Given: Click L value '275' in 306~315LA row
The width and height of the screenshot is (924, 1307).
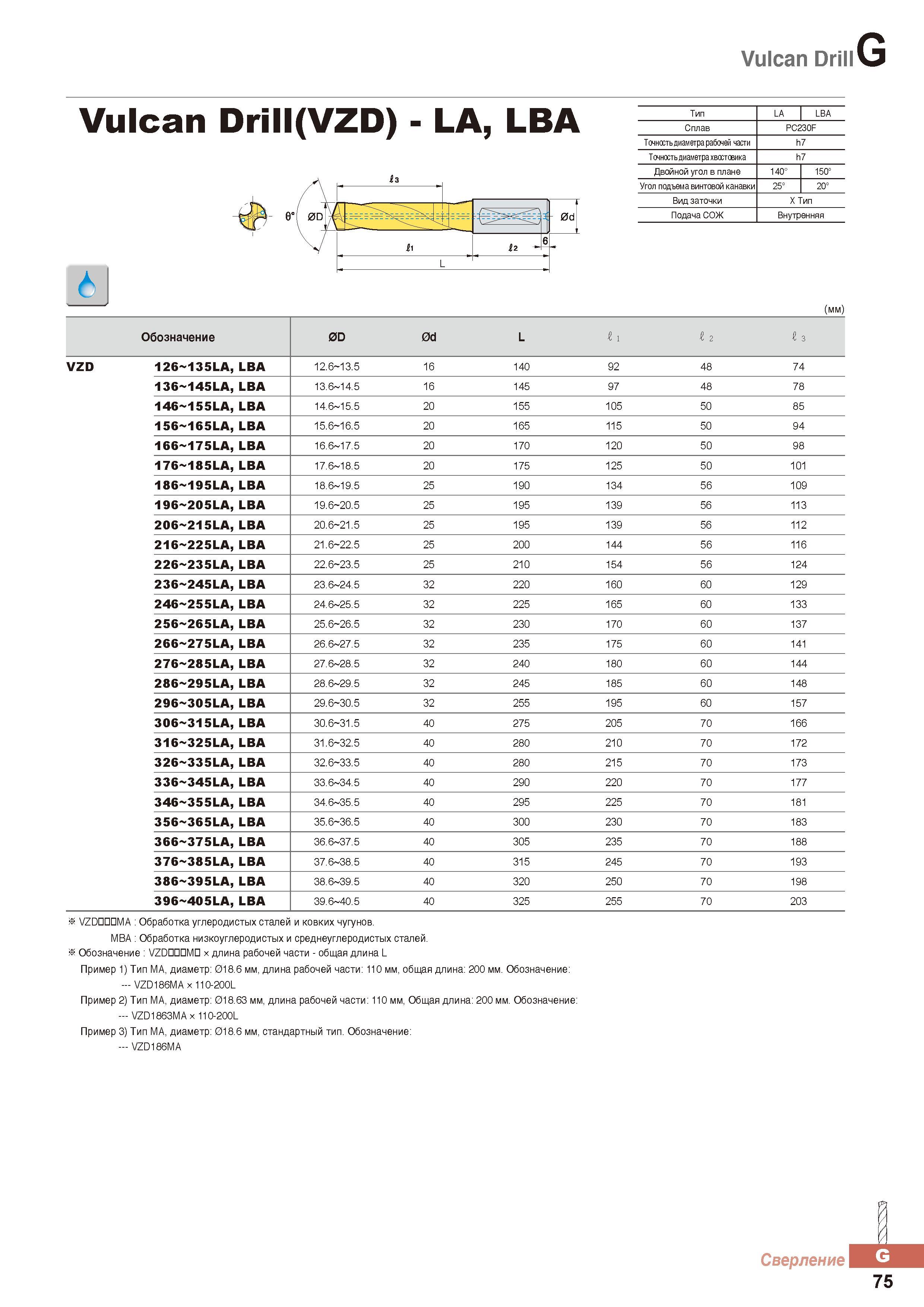Looking at the screenshot, I should point(521,723).
